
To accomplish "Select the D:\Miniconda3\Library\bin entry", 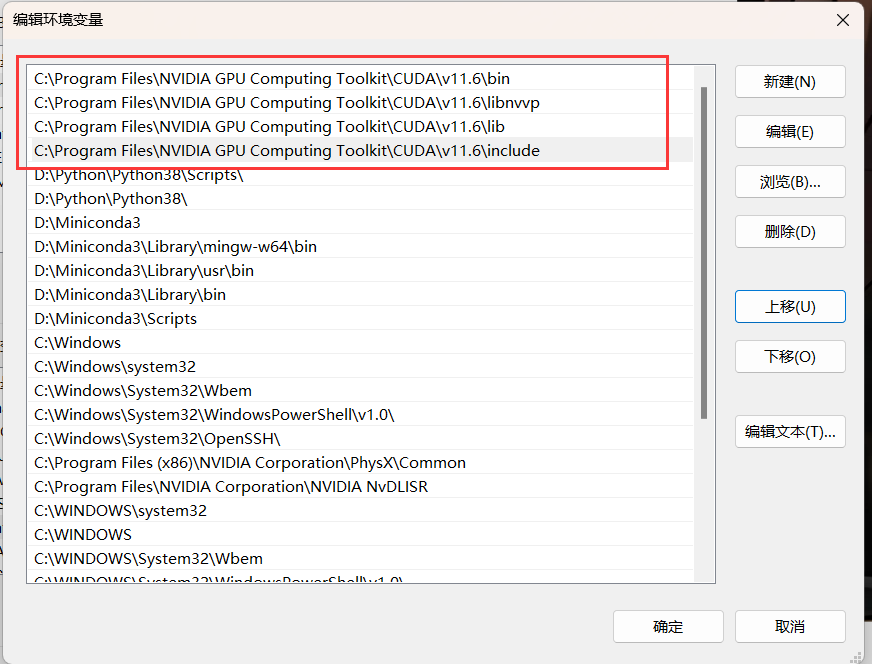I will [362, 294].
